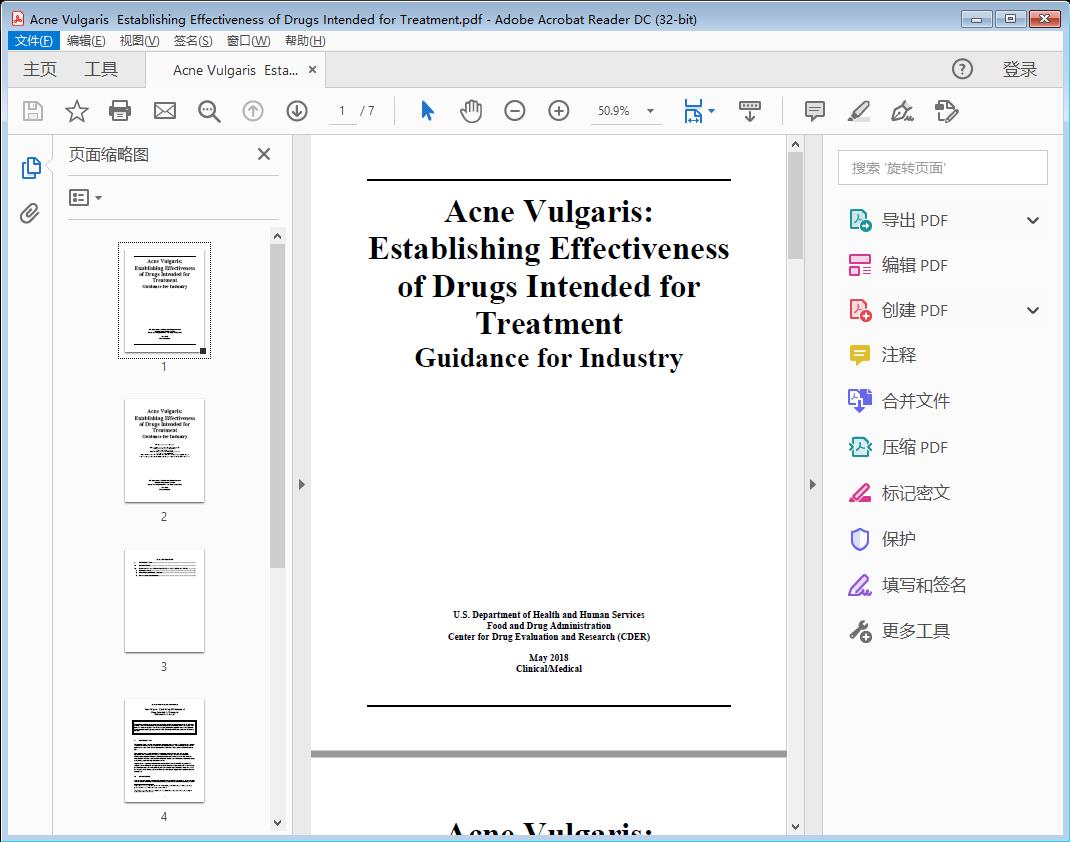Switch to the 工具 tab
The height and width of the screenshot is (842, 1070).
click(x=102, y=68)
